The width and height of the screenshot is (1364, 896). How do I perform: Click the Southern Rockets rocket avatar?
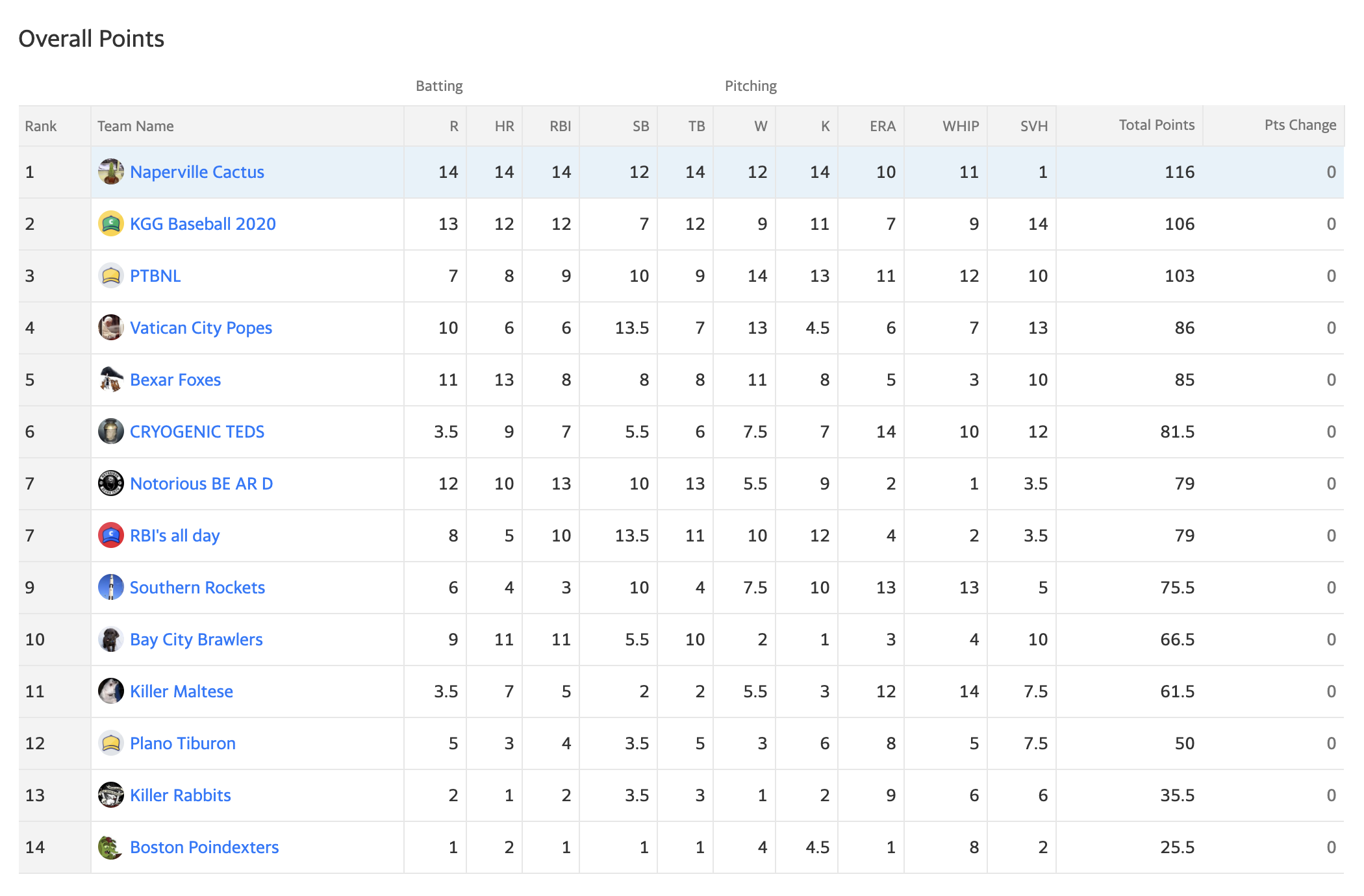click(111, 588)
